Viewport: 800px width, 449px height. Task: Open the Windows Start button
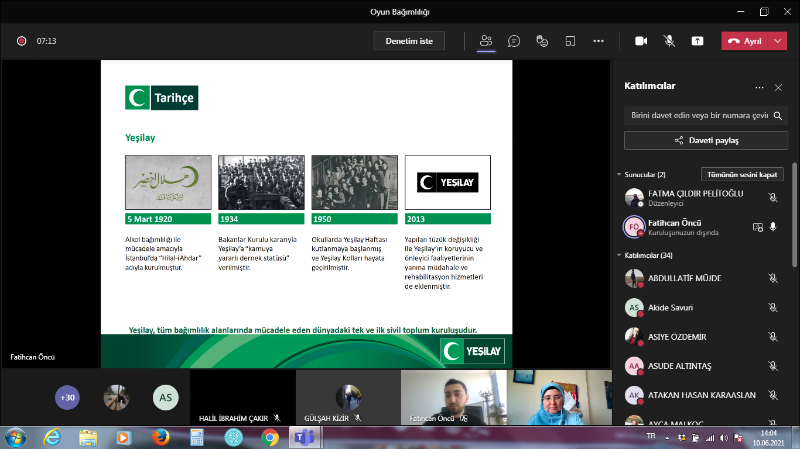15,438
